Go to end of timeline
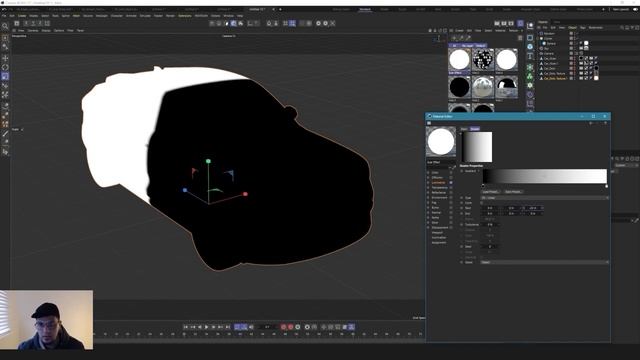This screenshot has width=640, height=360. point(228,327)
